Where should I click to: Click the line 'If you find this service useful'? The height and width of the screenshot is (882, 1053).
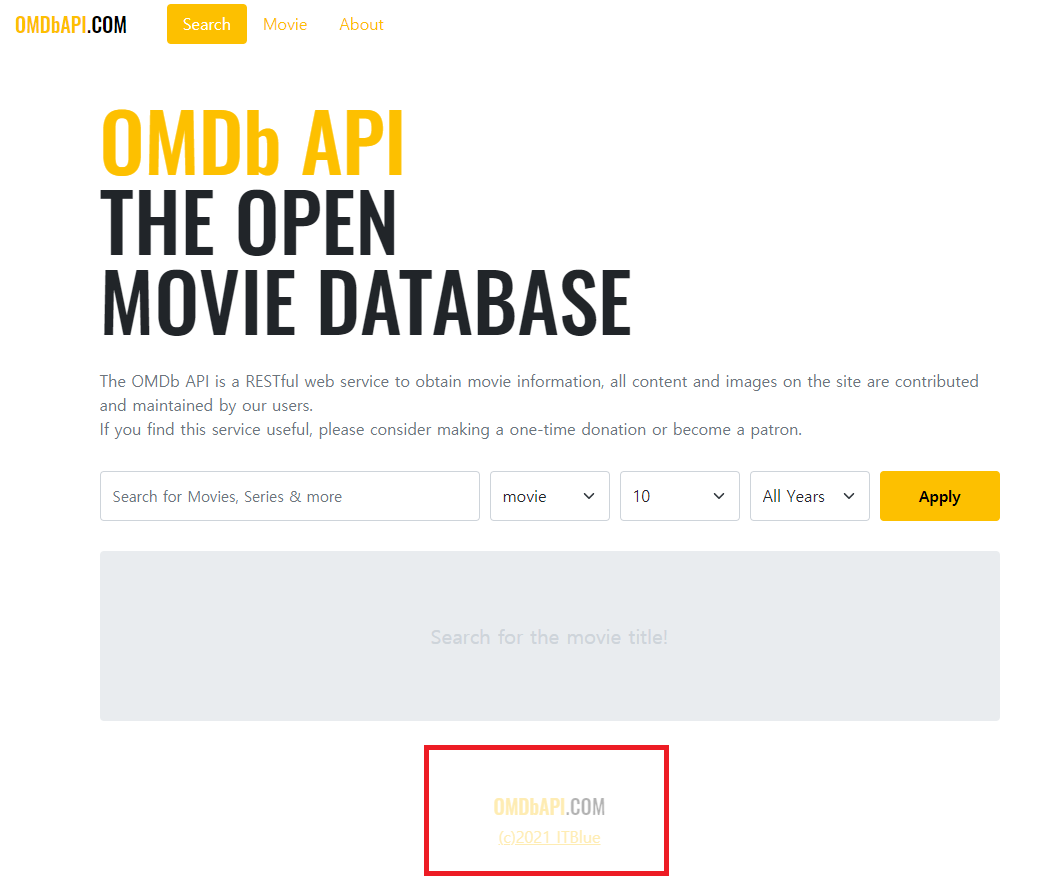click(x=451, y=429)
